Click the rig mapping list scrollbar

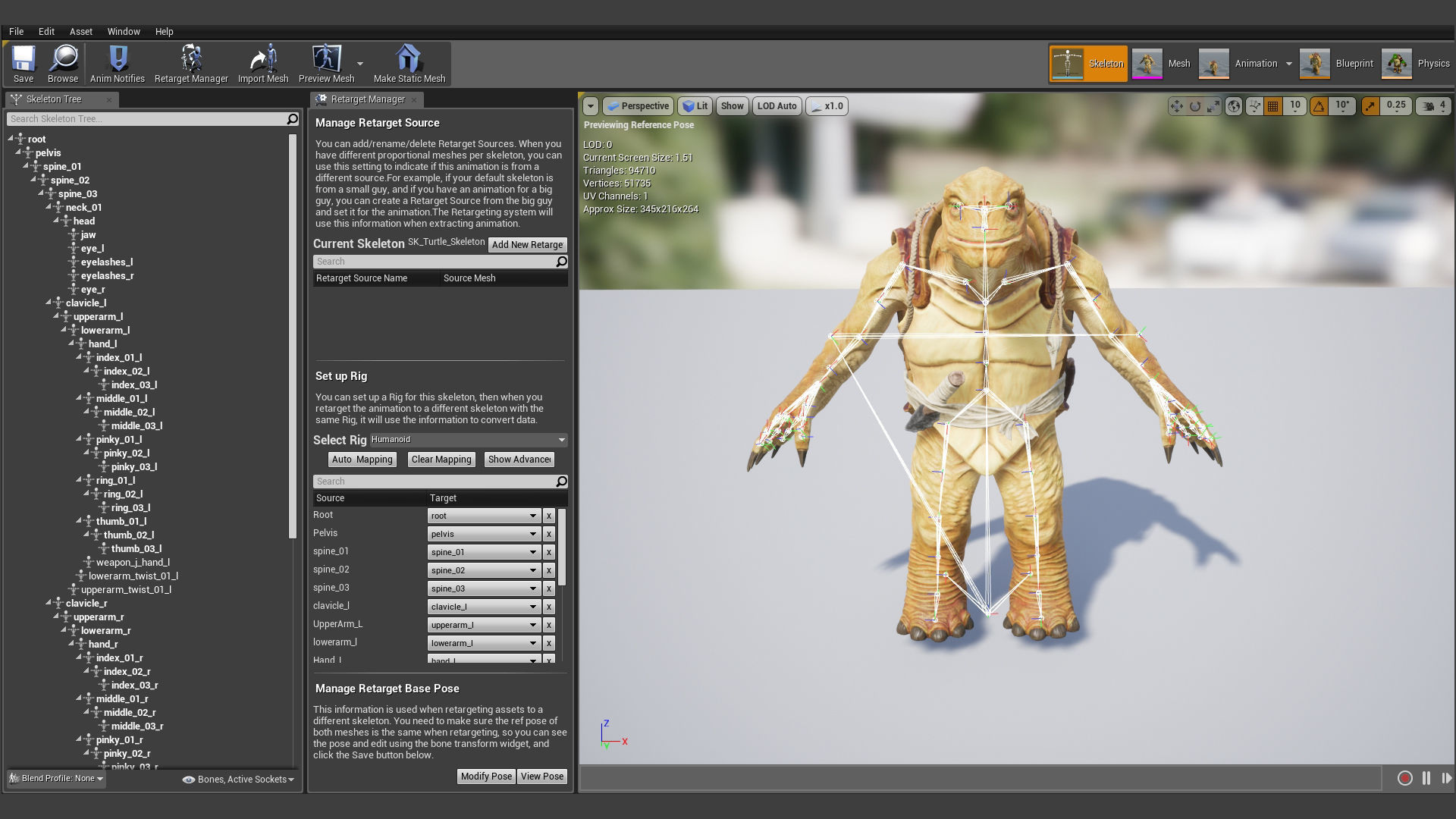562,546
